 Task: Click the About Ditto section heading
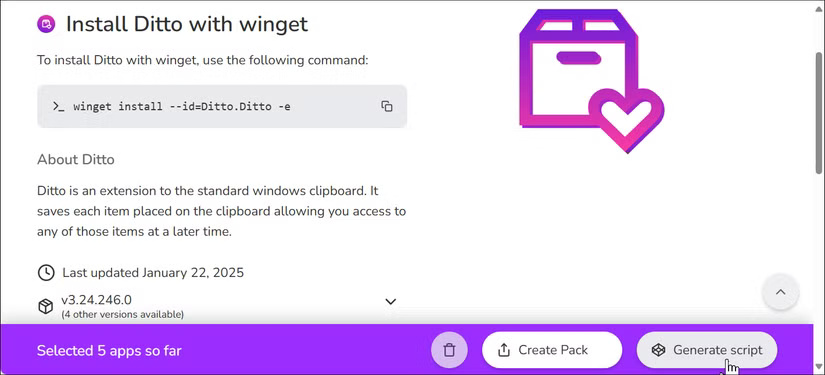[x=76, y=159]
